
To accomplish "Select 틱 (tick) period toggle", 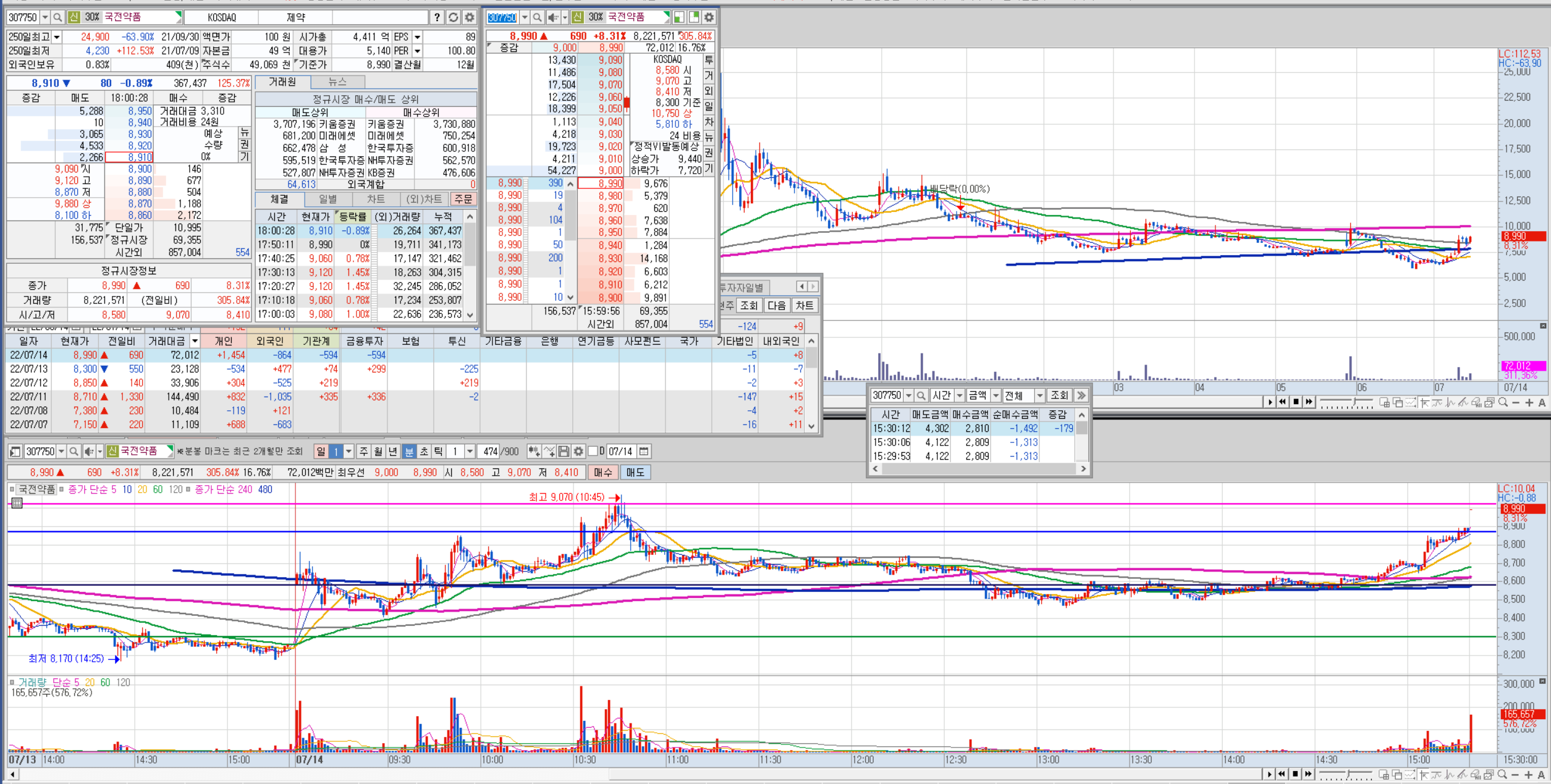I will (x=438, y=452).
